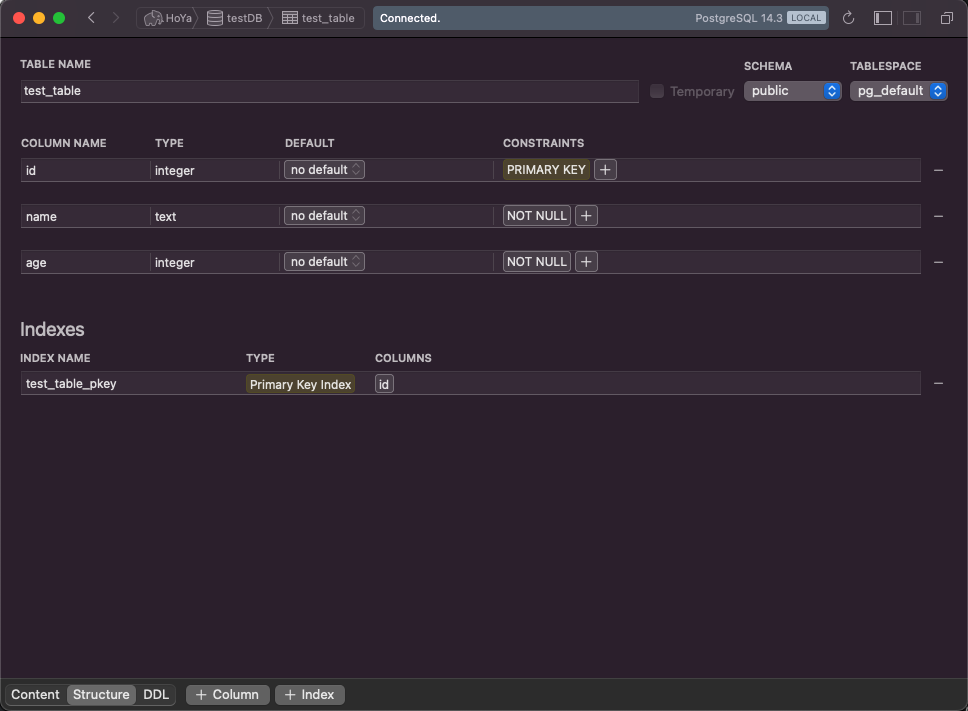Click the Connected status bar

[600, 18]
